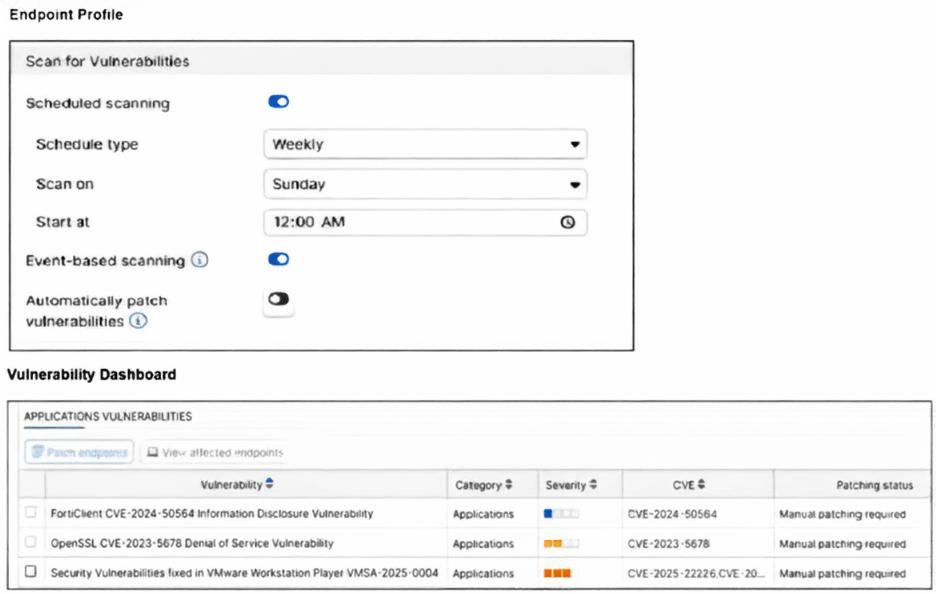Enable Automatically patch vulnerabilities toggle
Screen dimensions: 936x594
click(x=278, y=299)
